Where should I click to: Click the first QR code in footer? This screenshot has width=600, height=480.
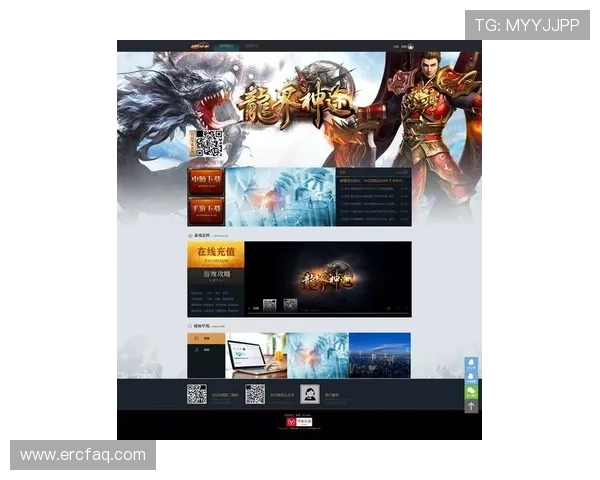[x=197, y=394]
